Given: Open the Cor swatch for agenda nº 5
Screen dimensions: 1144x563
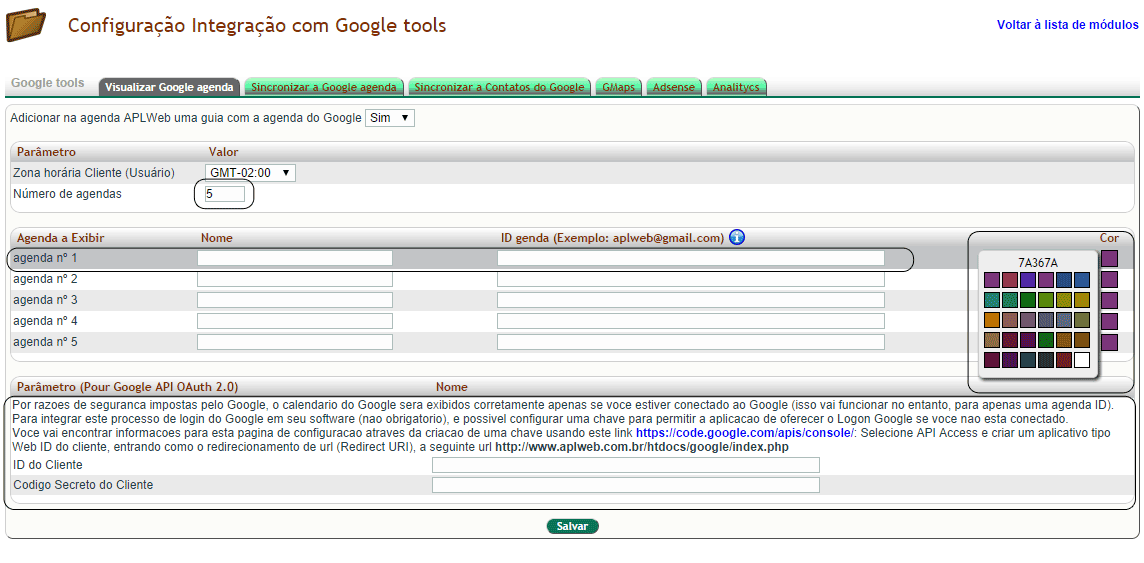Looking at the screenshot, I should (1110, 342).
